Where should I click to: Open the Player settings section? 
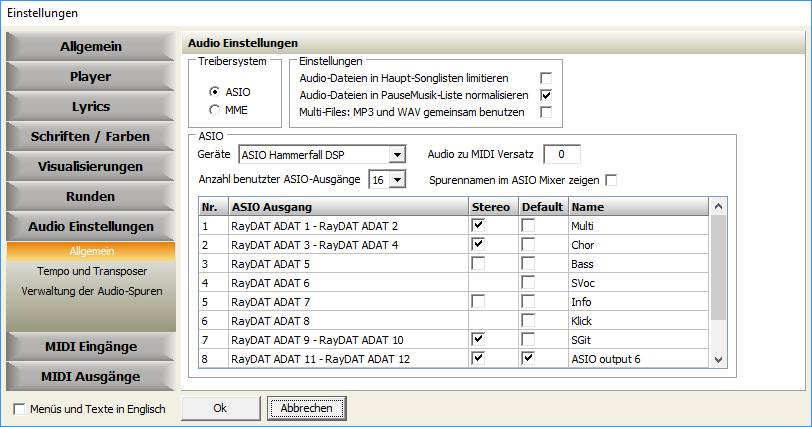pos(91,76)
